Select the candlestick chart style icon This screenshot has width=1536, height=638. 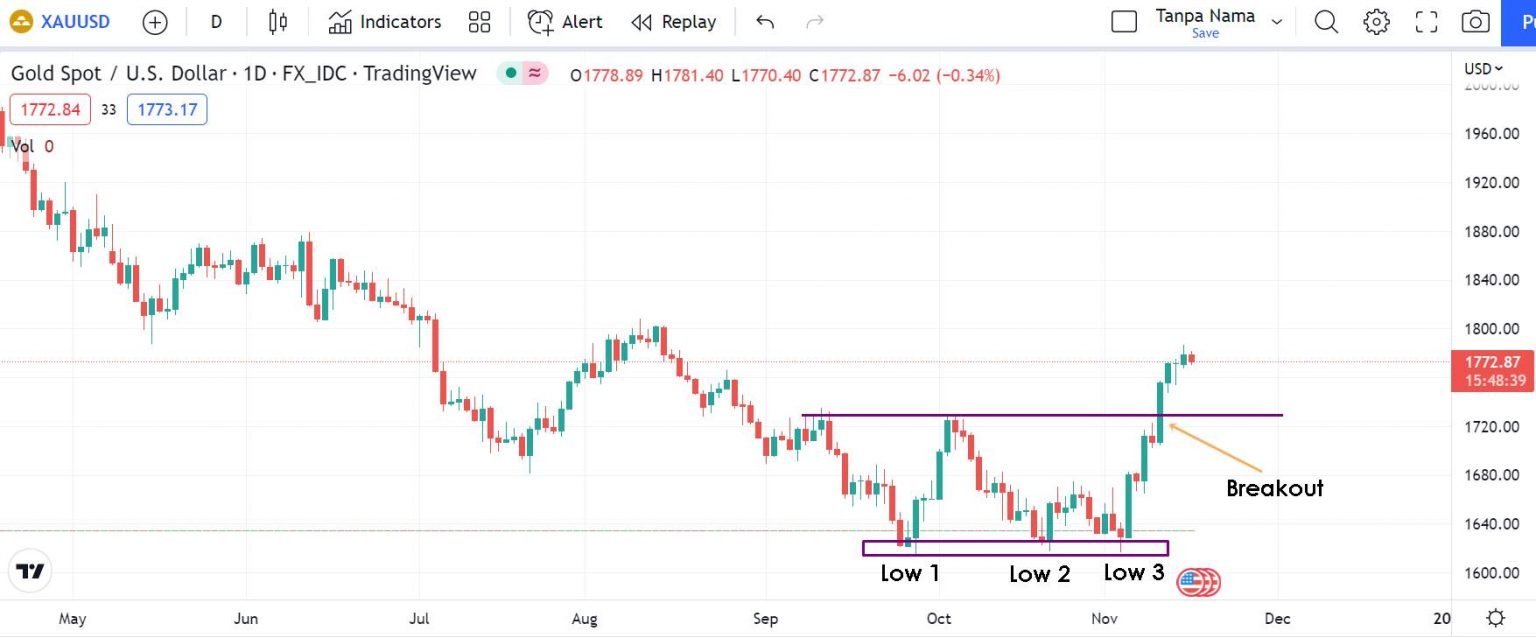(x=276, y=21)
